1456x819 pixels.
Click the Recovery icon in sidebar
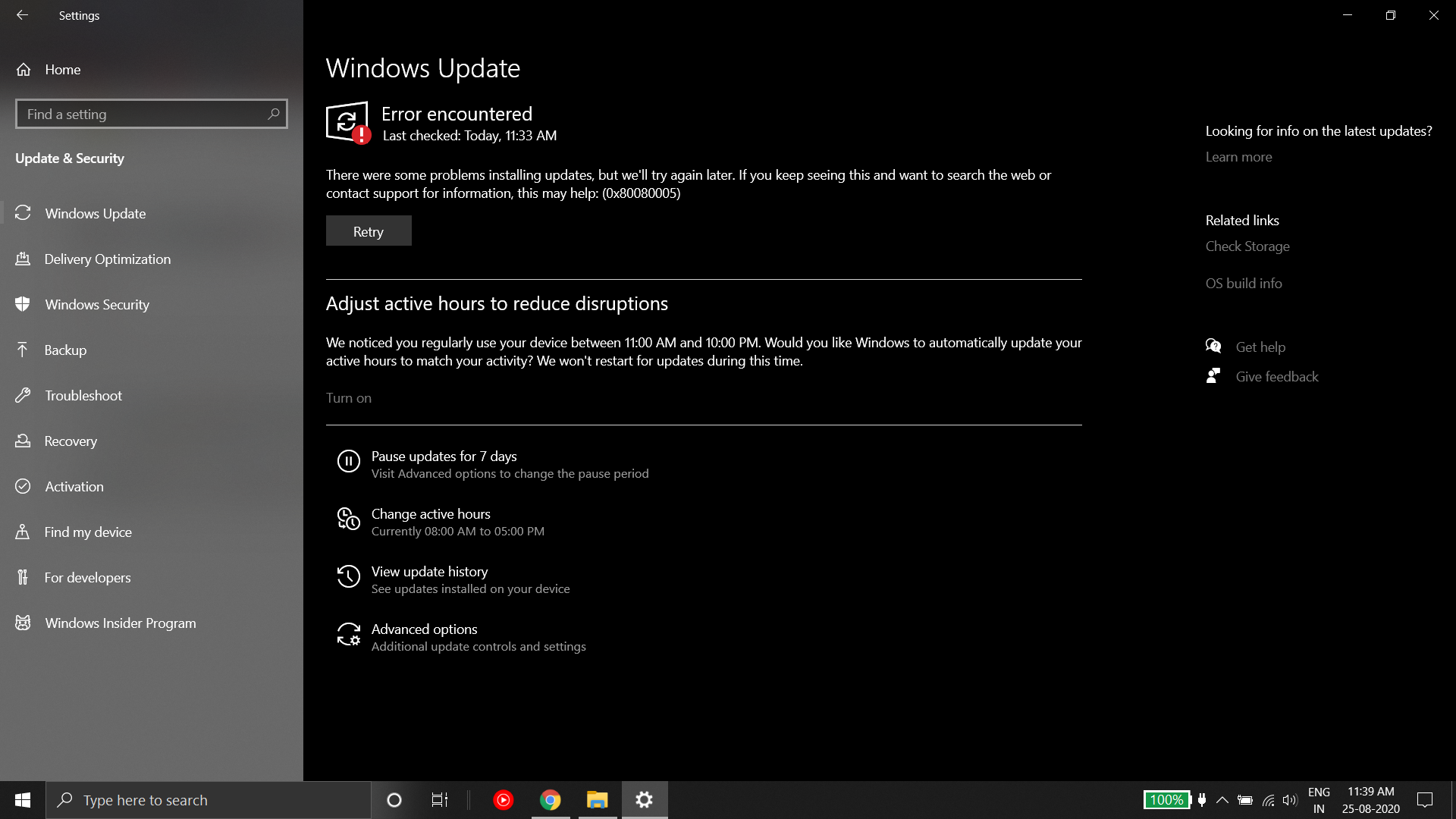click(x=23, y=441)
